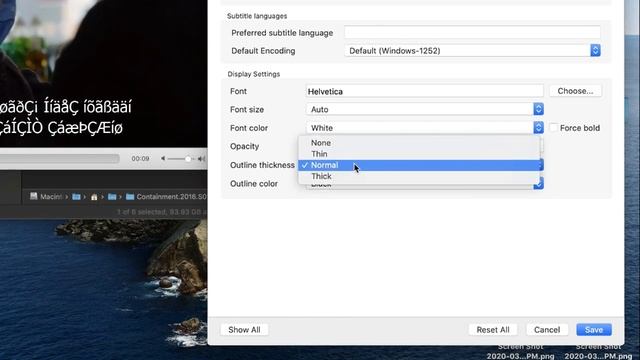Click the Show All button

(x=244, y=330)
